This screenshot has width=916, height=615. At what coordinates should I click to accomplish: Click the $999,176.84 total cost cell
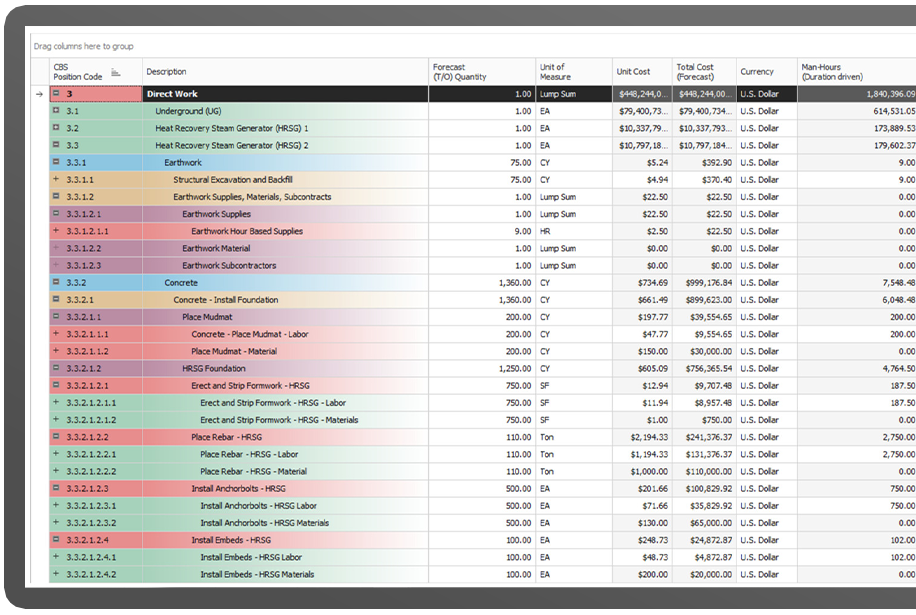(x=704, y=283)
